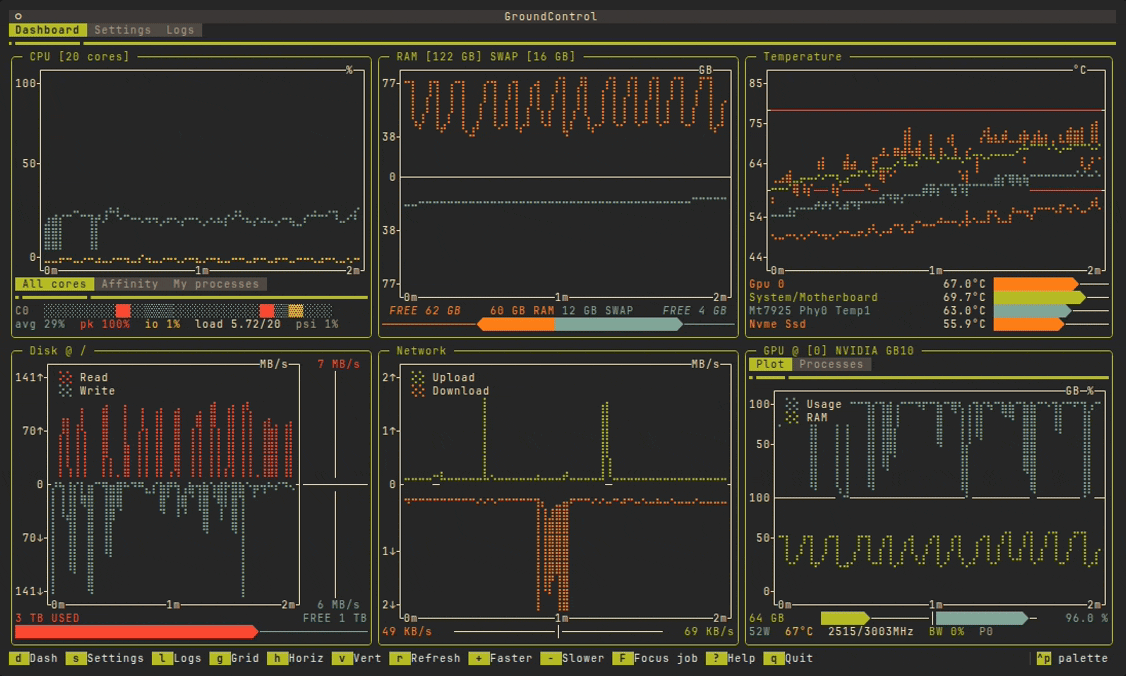The height and width of the screenshot is (676, 1126).
Task: Click the orange '60 GB RAM' usage bar
Action: point(516,325)
